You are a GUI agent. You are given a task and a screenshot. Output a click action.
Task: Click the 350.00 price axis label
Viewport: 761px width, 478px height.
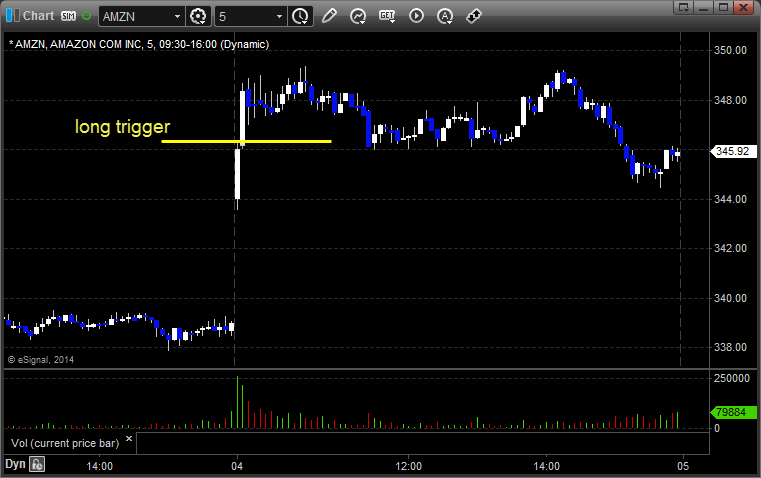(730, 50)
